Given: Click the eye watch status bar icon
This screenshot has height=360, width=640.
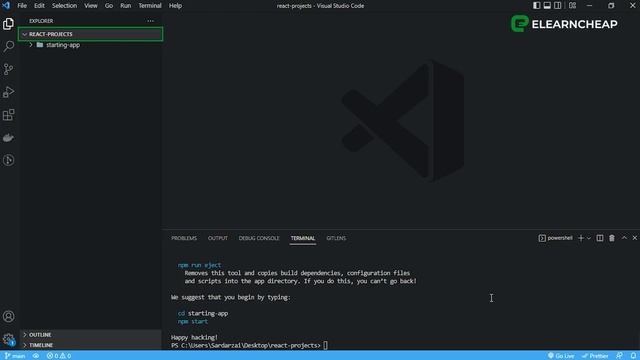Looking at the screenshot, I should (36, 356).
